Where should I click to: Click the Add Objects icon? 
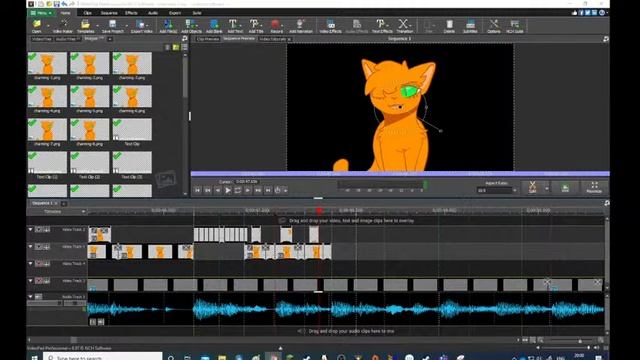[191, 26]
